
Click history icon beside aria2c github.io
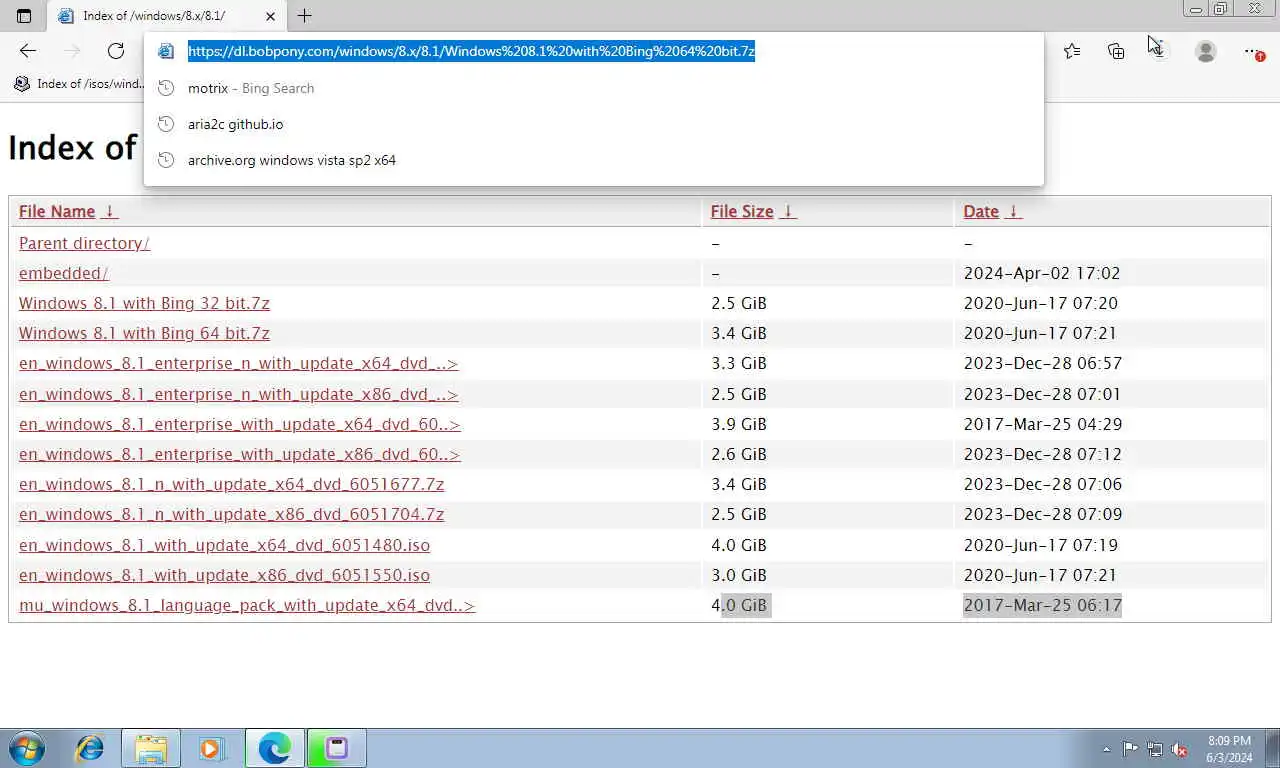tap(167, 124)
